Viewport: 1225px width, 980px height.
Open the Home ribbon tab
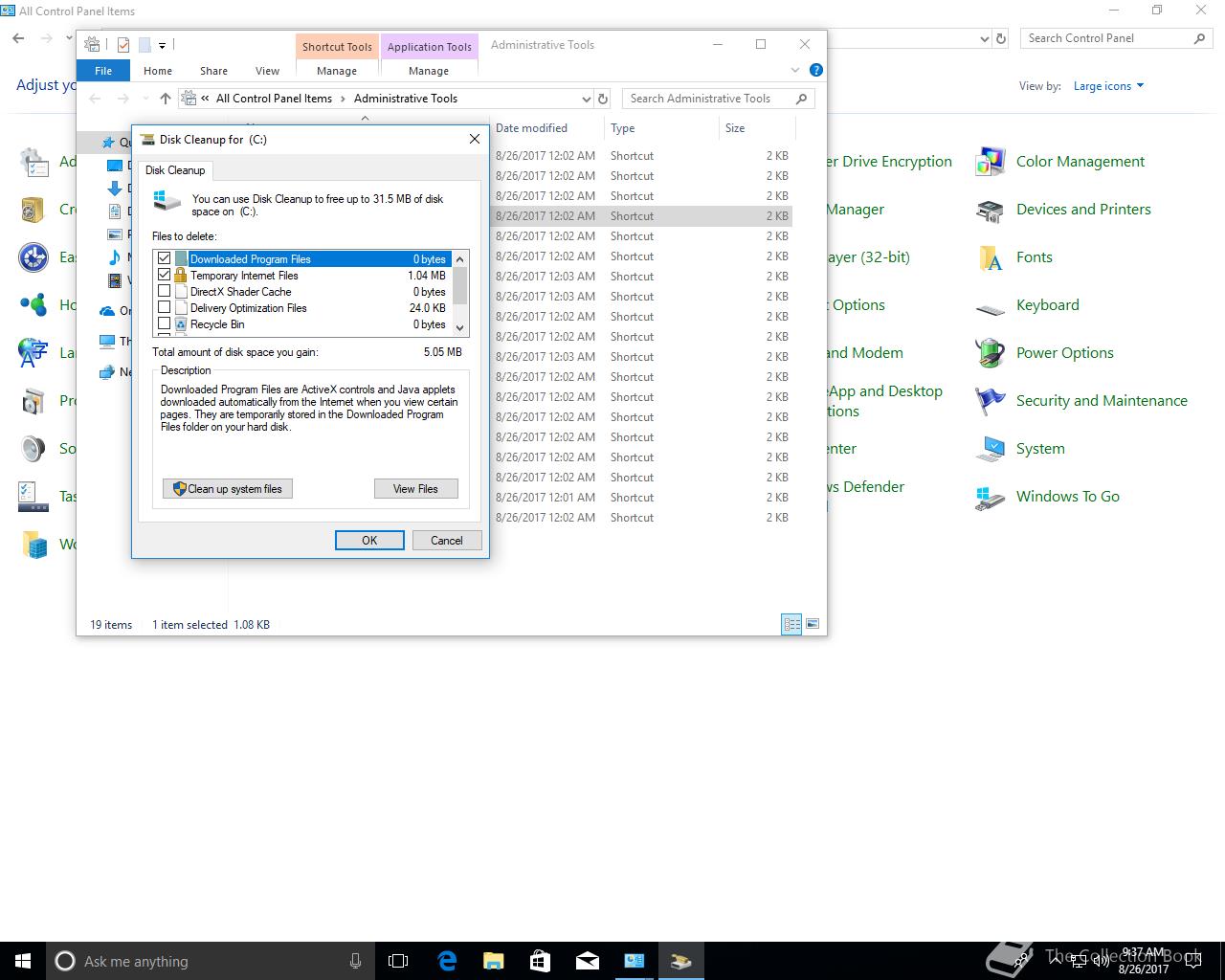pyautogui.click(x=158, y=71)
